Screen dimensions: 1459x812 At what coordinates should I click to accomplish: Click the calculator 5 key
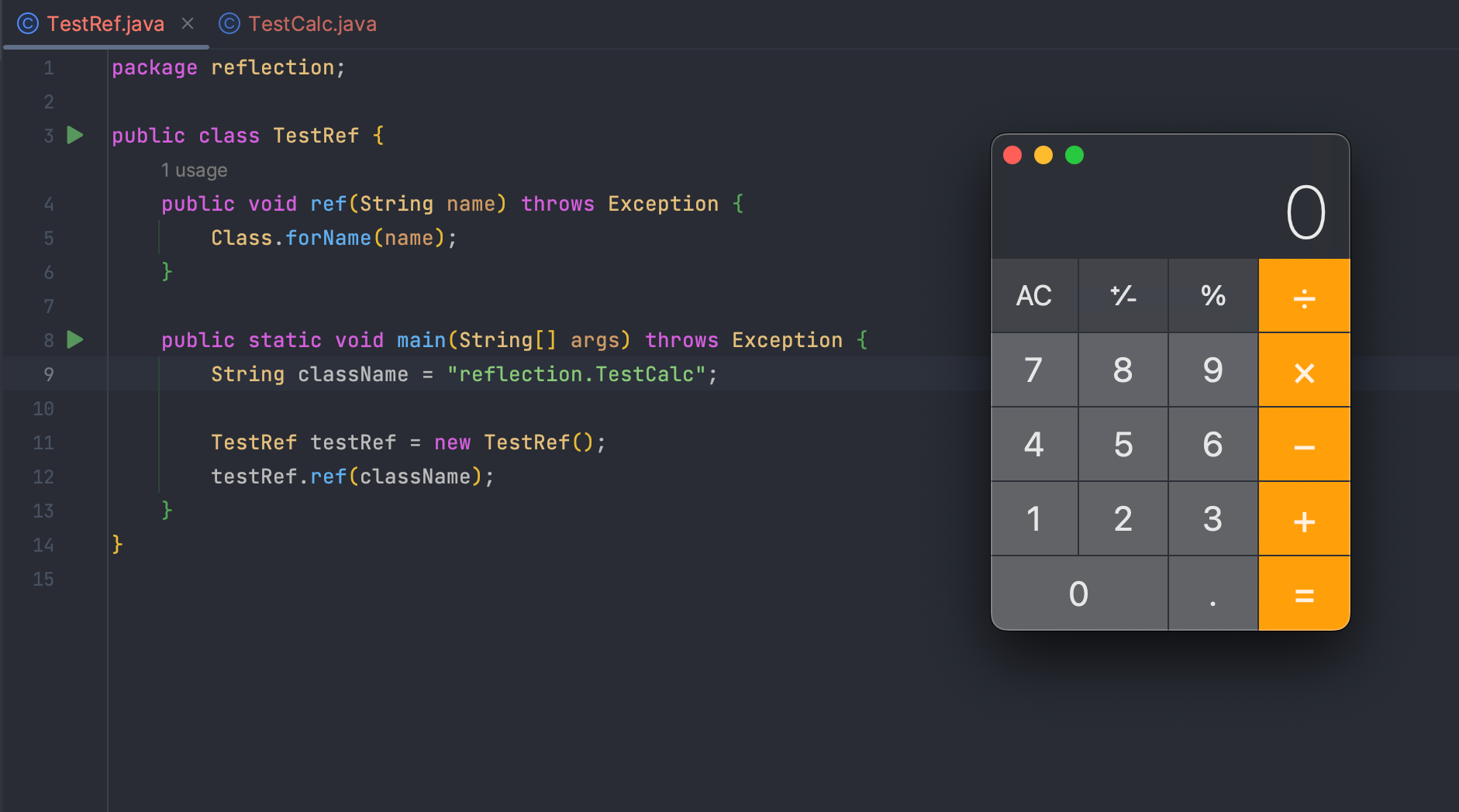pos(1123,445)
